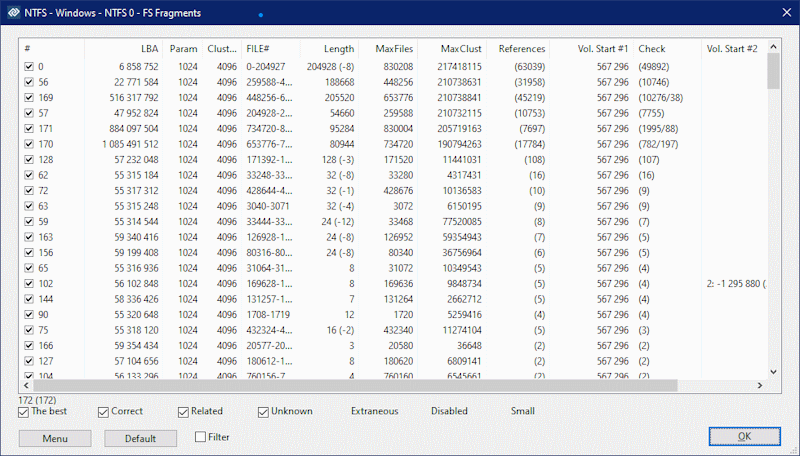Toggle the checkbox for fragment row 171
This screenshot has height=456, width=800.
click(x=29, y=129)
